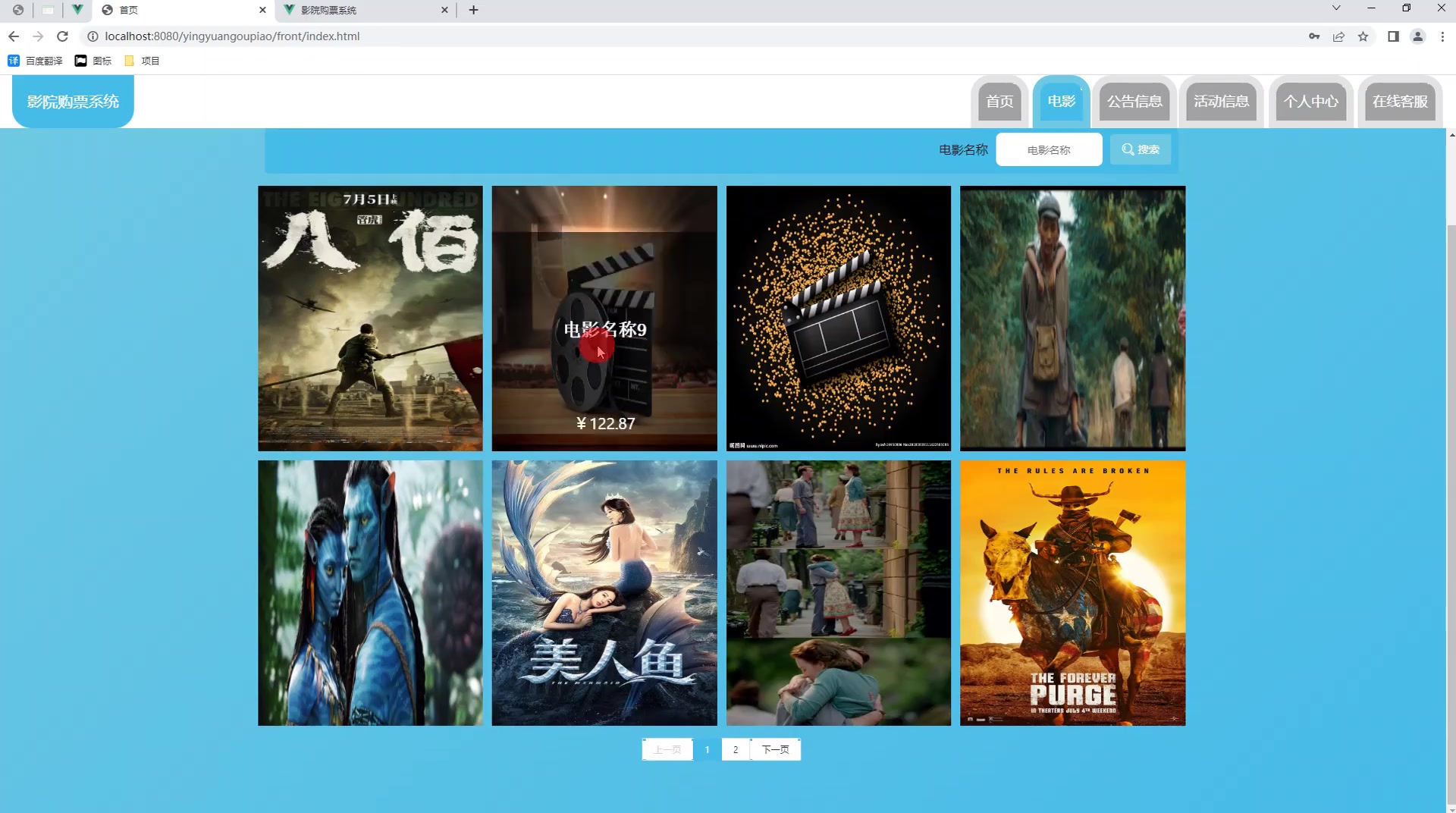This screenshot has height=813, width=1456.
Task: Open the browser side panel icon
Action: point(1393,36)
